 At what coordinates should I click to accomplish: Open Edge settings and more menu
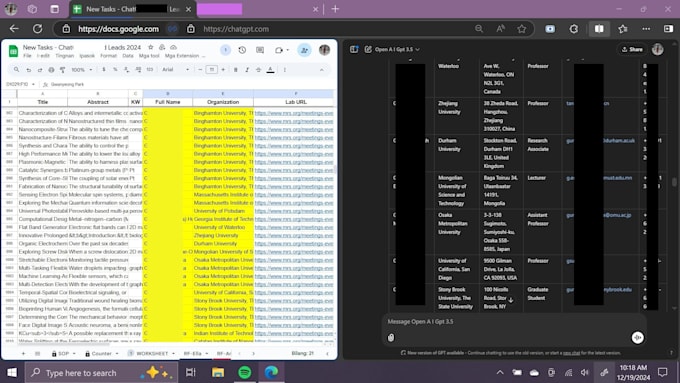pyautogui.click(x=646, y=29)
